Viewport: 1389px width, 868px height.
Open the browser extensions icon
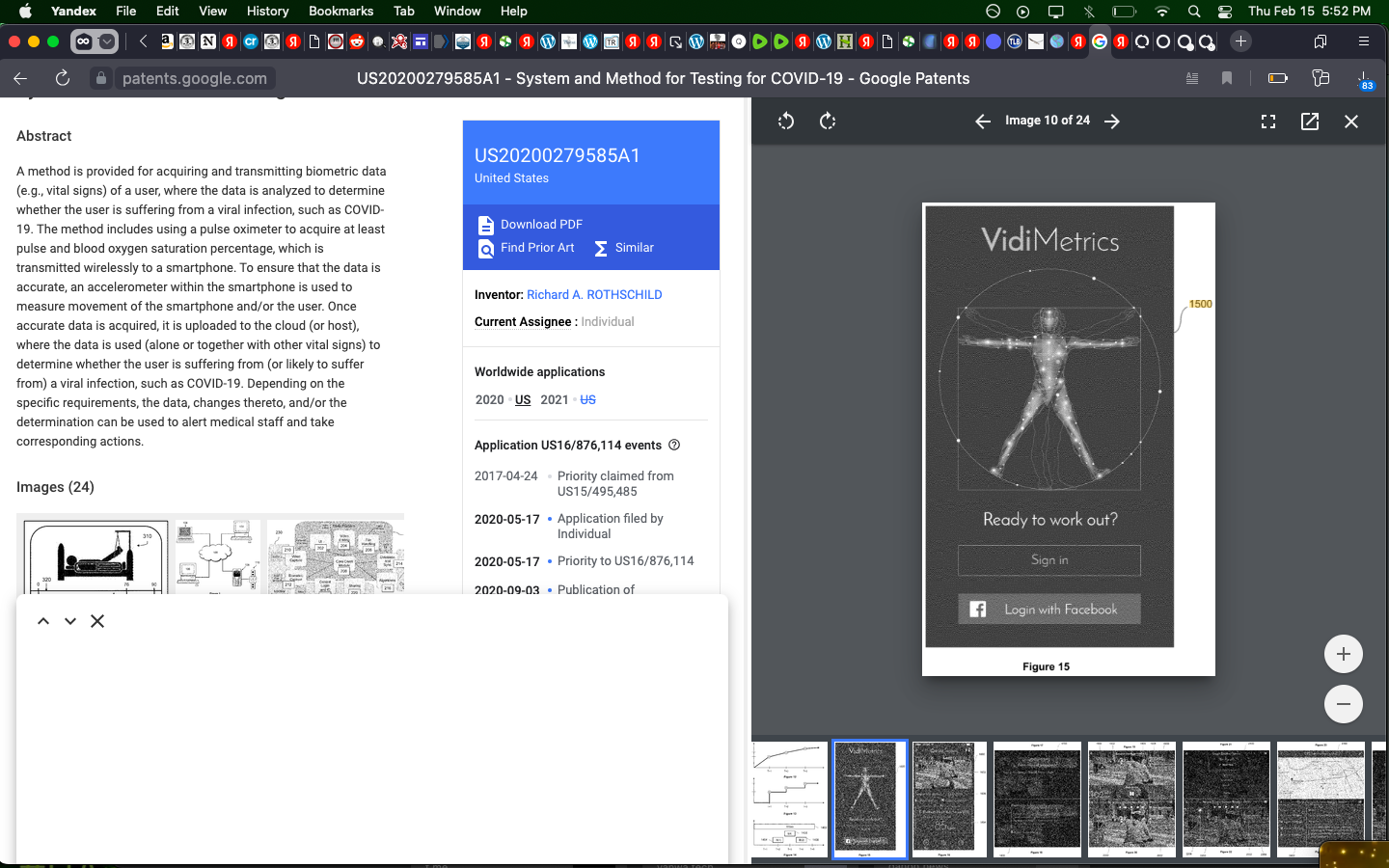[x=1321, y=78]
